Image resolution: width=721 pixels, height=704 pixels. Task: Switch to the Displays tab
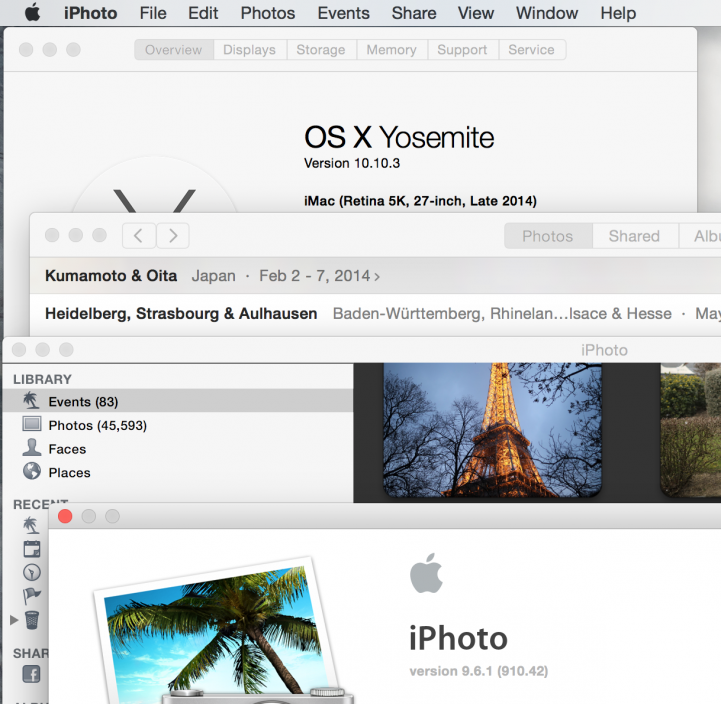(x=250, y=50)
